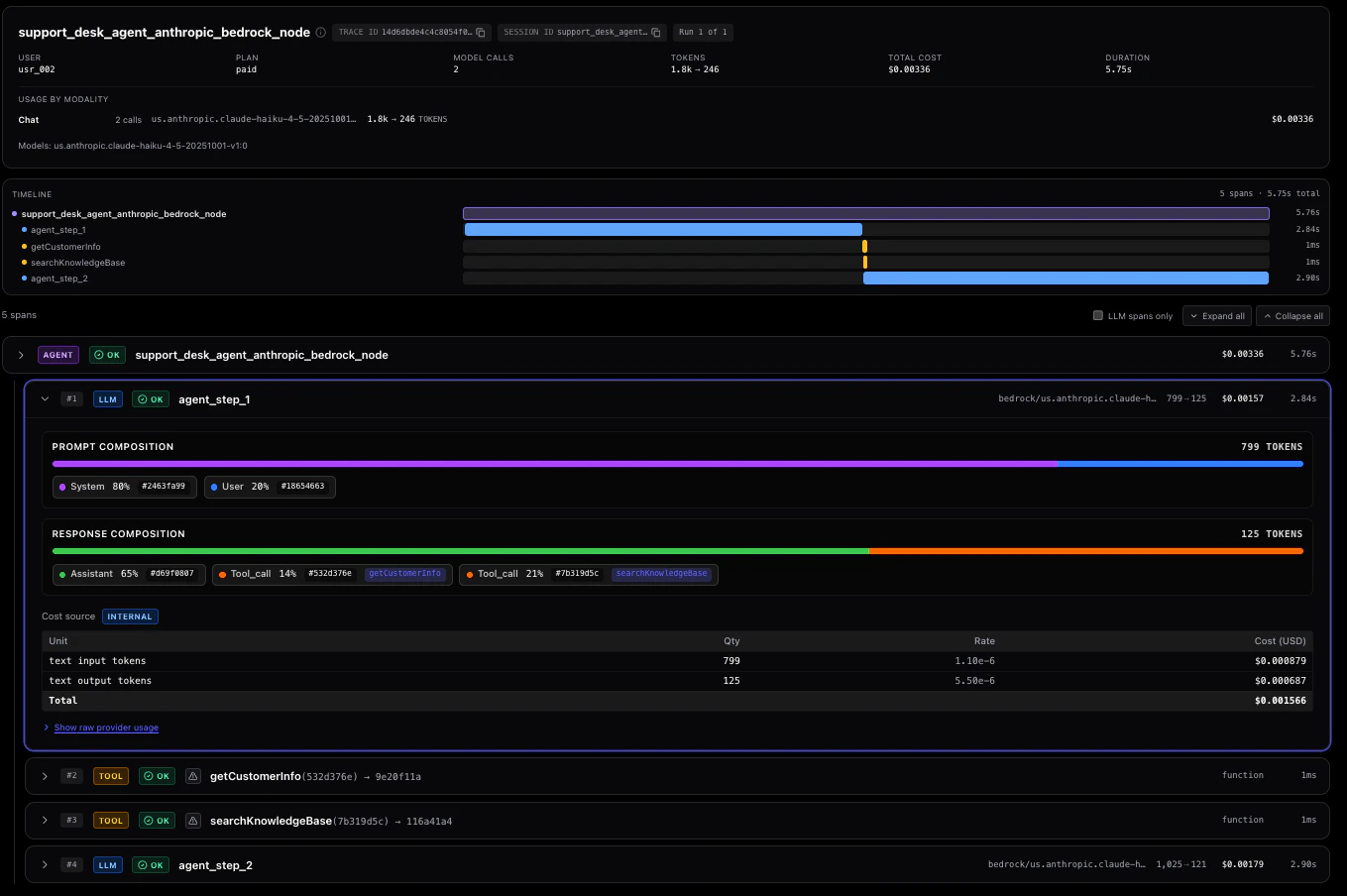Click the warning icon on getCustomerInfo row
This screenshot has width=1347, height=896.
tap(193, 776)
